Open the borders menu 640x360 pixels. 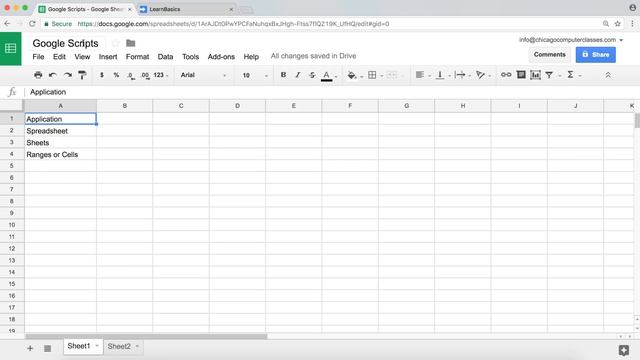pyautogui.click(x=372, y=75)
